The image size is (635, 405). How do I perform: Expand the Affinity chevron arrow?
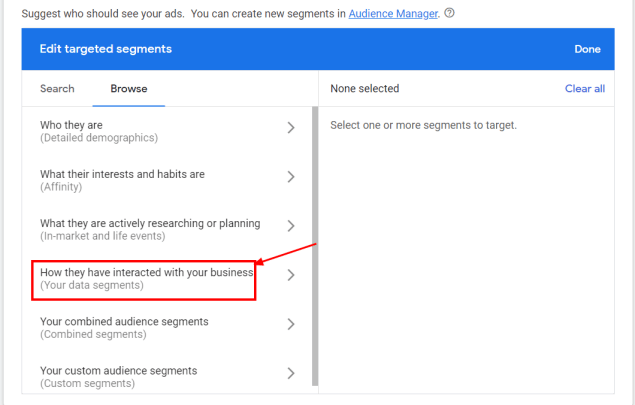[x=291, y=177]
